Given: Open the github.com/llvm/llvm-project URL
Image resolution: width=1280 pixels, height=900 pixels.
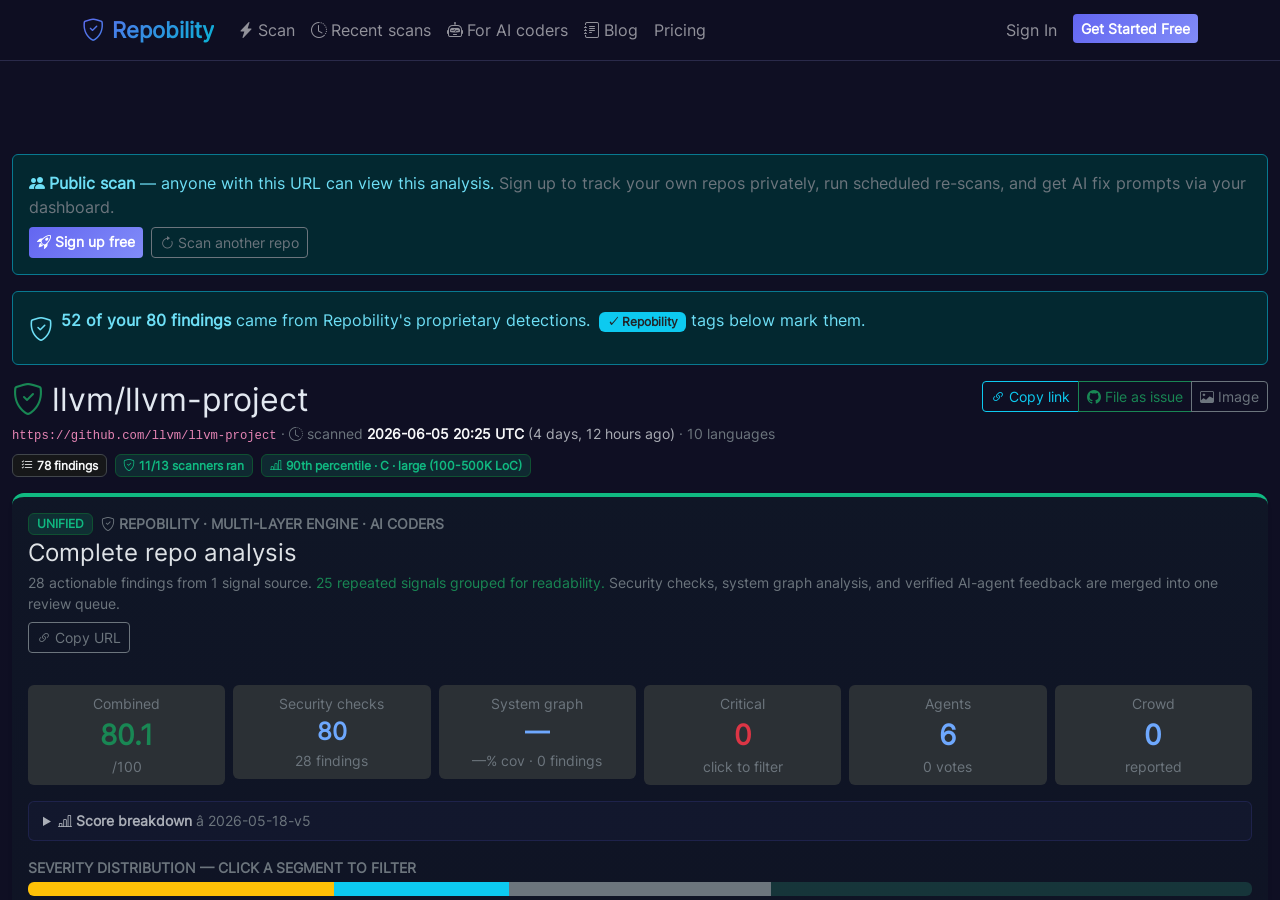Looking at the screenshot, I should tap(144, 435).
